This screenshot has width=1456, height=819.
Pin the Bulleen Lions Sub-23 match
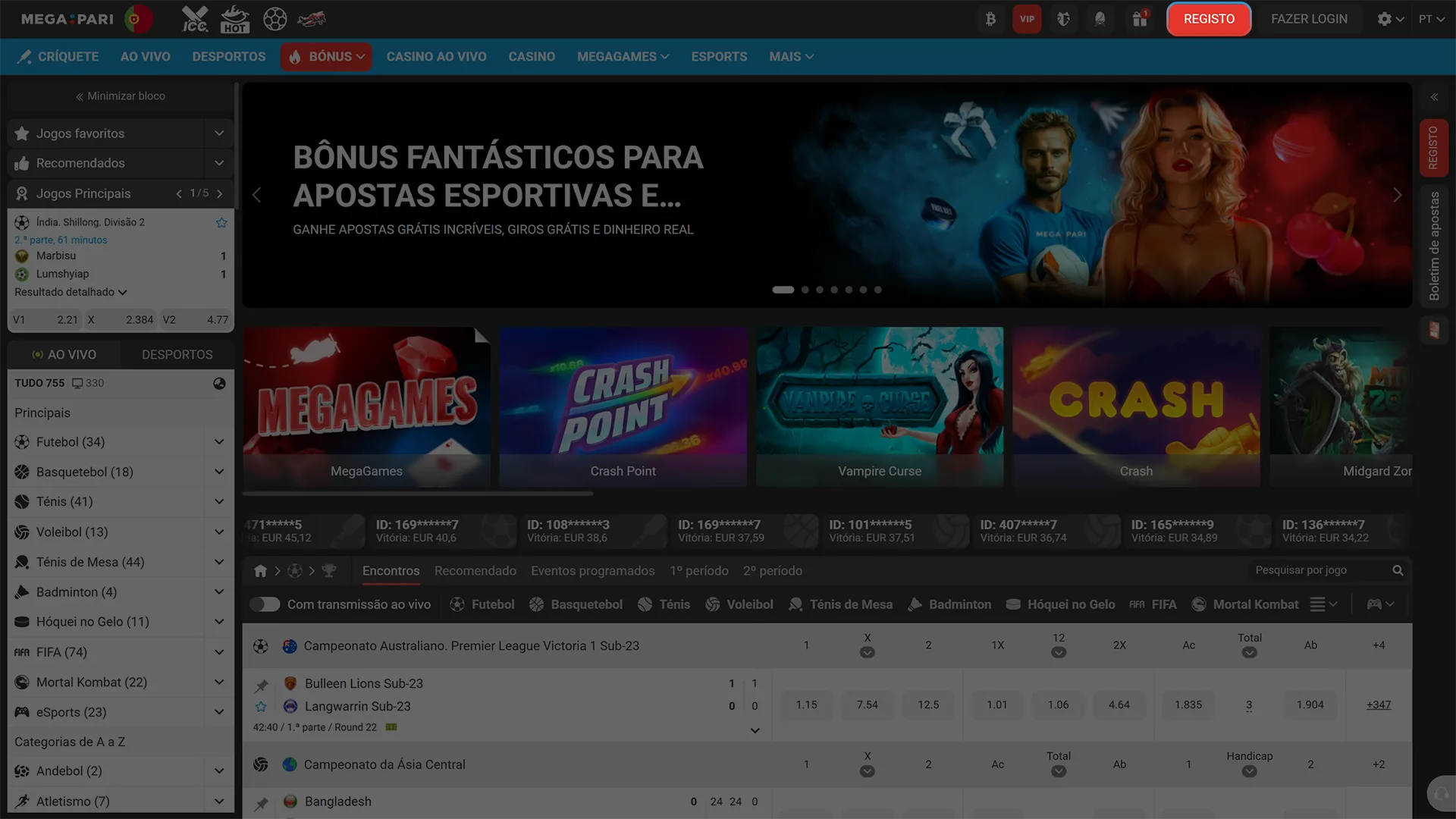[x=262, y=686]
